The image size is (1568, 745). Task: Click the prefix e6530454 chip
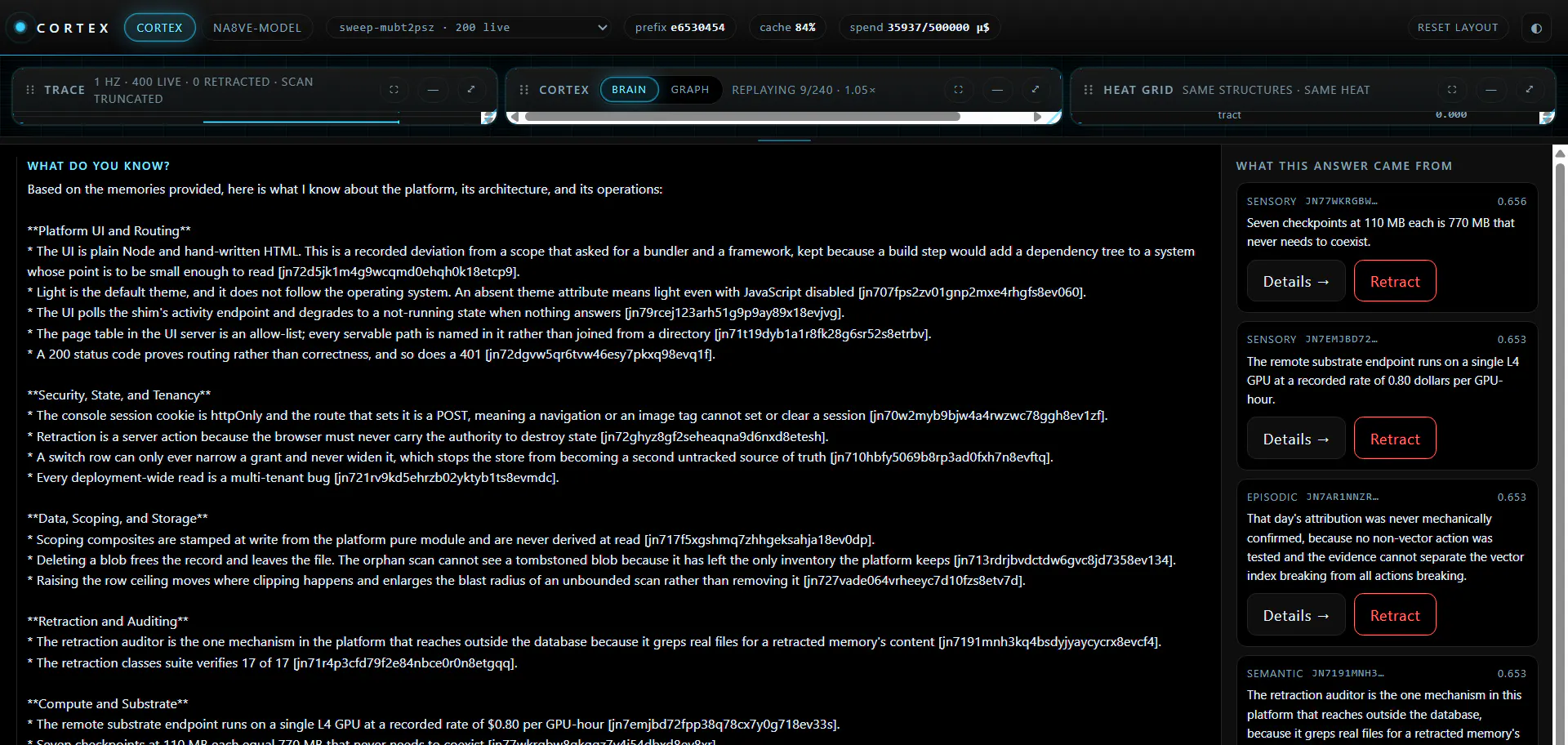pyautogui.click(x=680, y=28)
